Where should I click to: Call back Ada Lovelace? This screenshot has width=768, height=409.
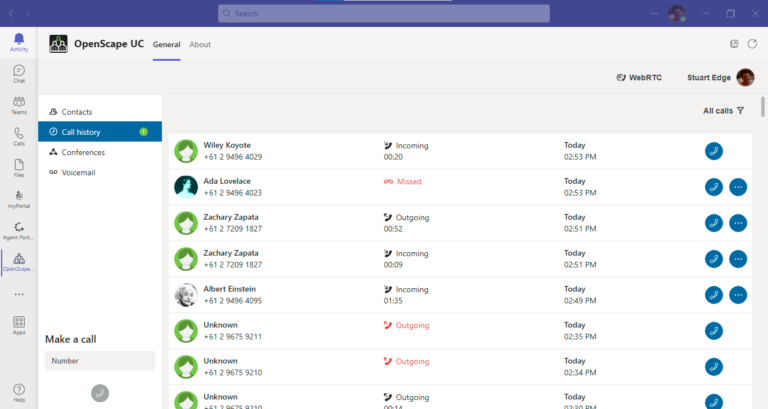click(x=714, y=187)
